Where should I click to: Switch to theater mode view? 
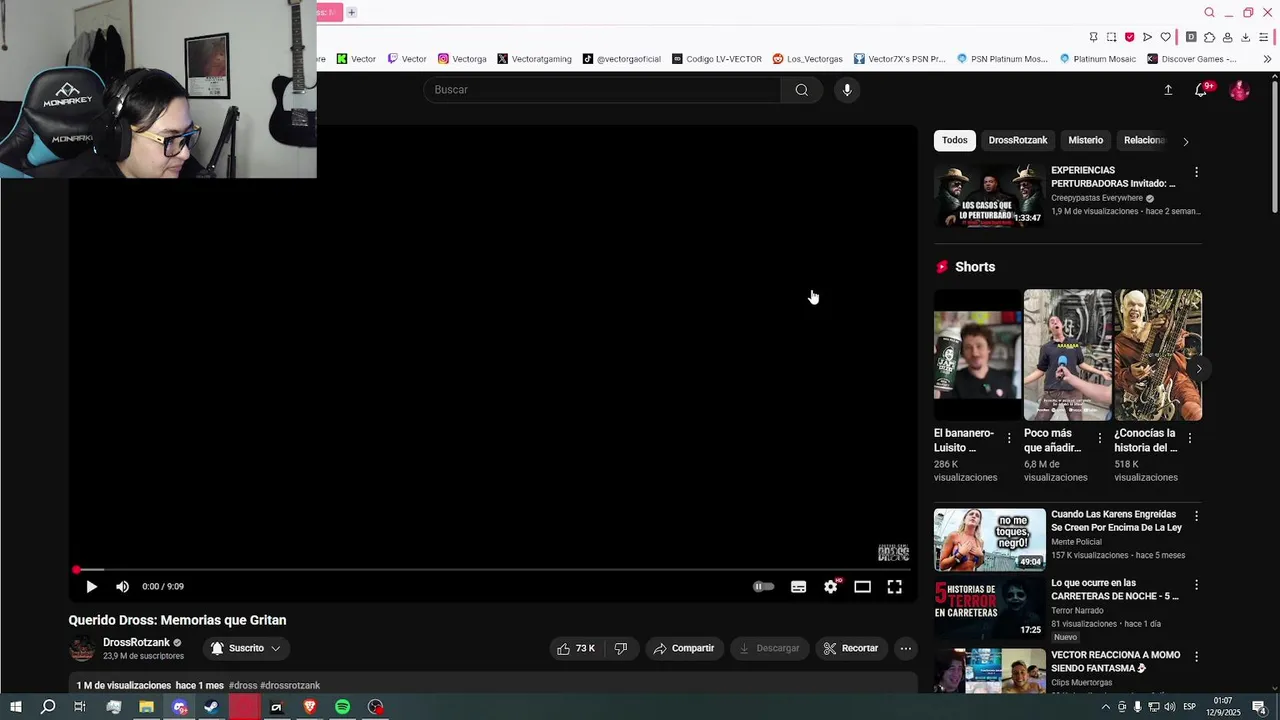[862, 587]
